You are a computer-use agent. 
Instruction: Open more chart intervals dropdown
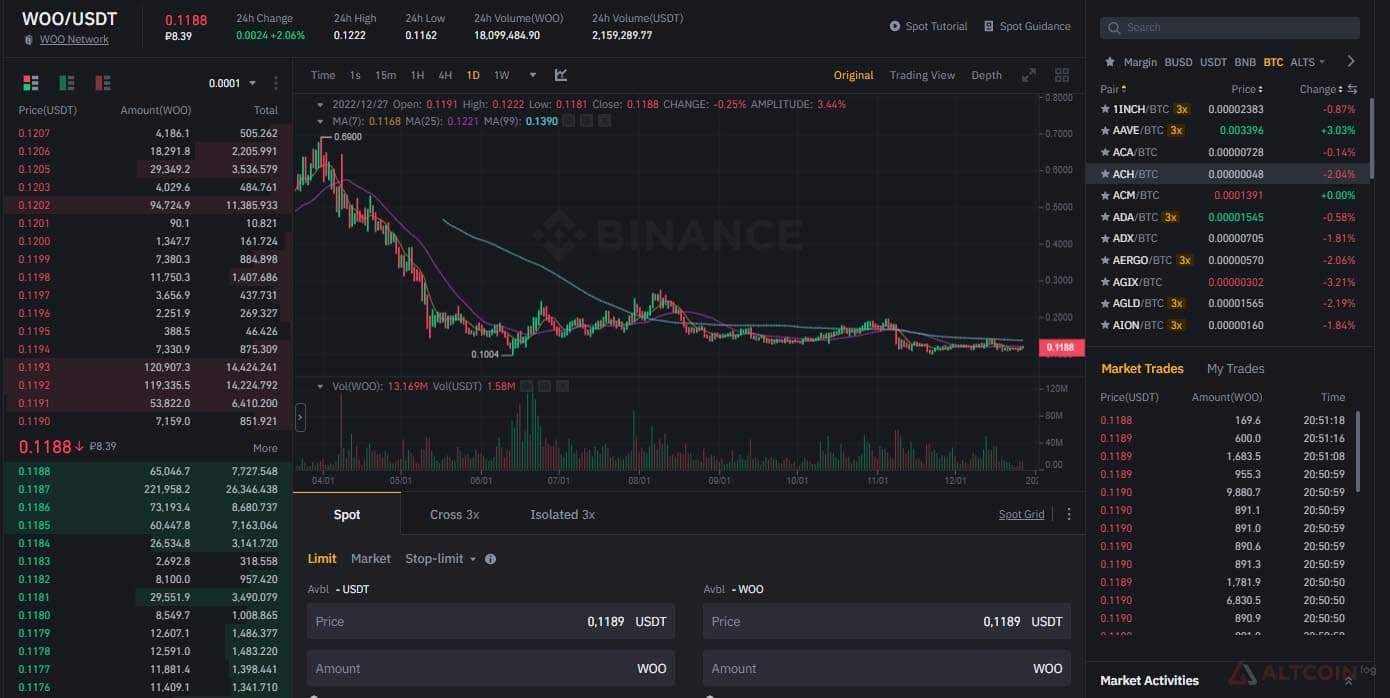pyautogui.click(x=532, y=75)
